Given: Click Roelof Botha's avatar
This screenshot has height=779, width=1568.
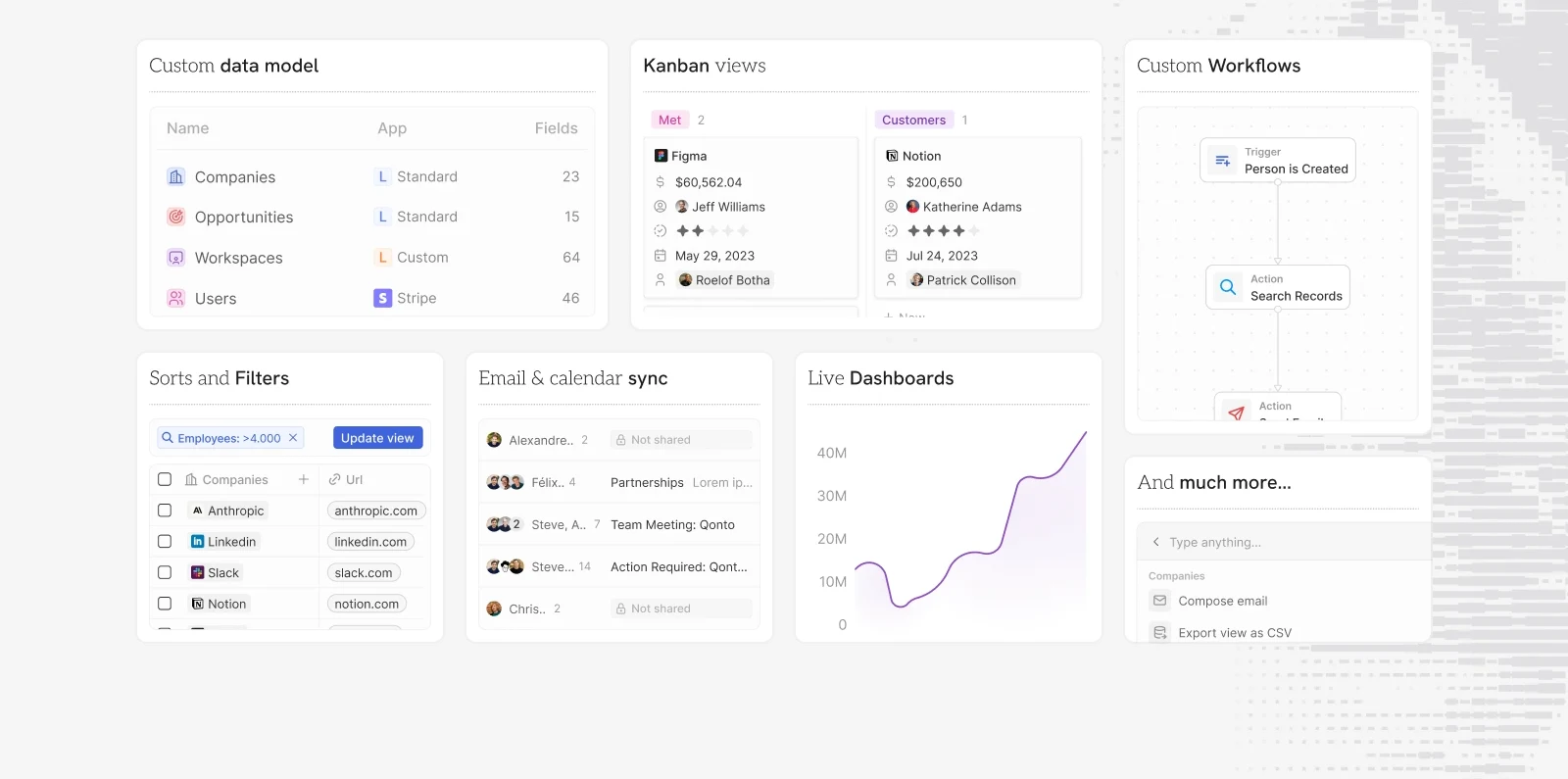Looking at the screenshot, I should tap(686, 280).
